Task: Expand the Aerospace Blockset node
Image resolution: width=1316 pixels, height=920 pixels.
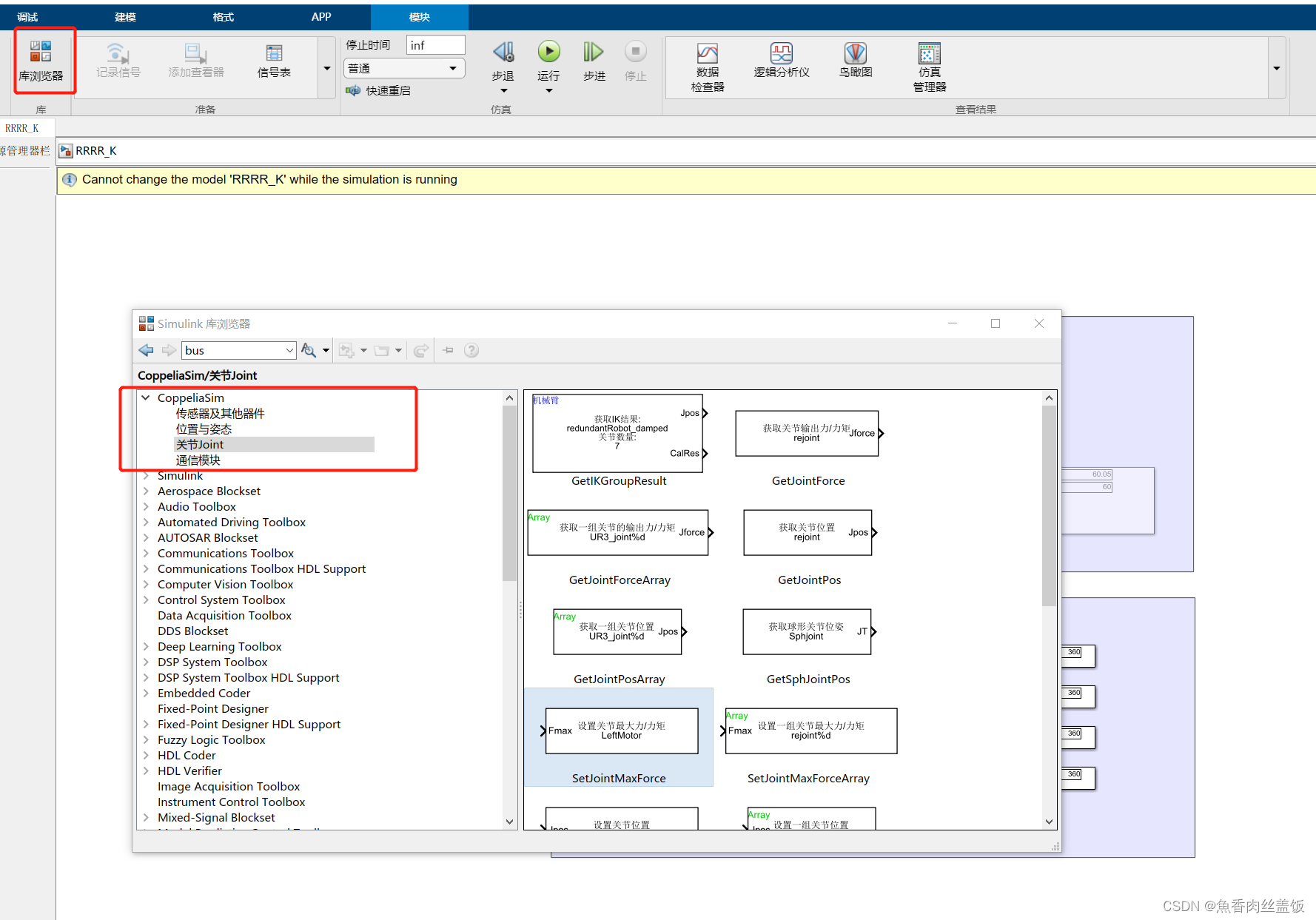Action: pos(146,491)
